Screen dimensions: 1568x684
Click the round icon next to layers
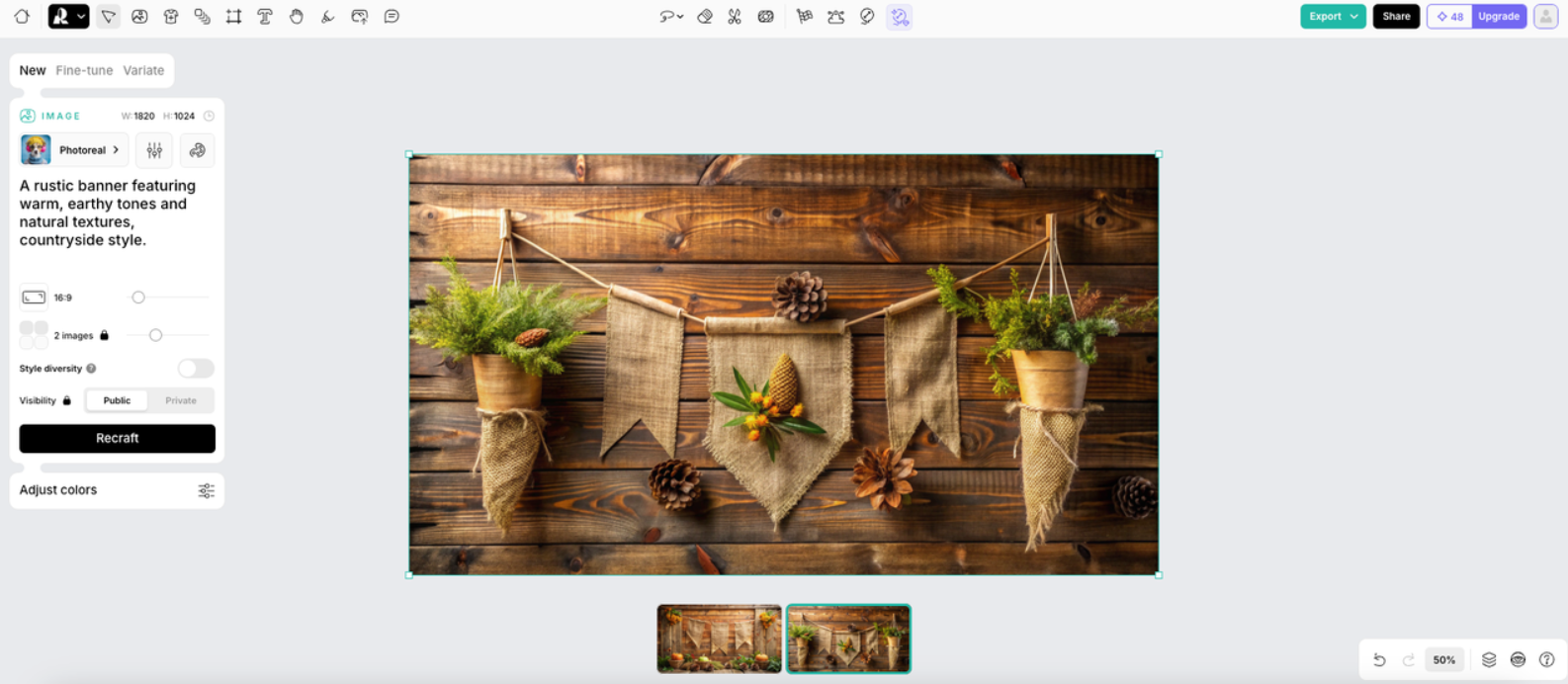point(1519,659)
